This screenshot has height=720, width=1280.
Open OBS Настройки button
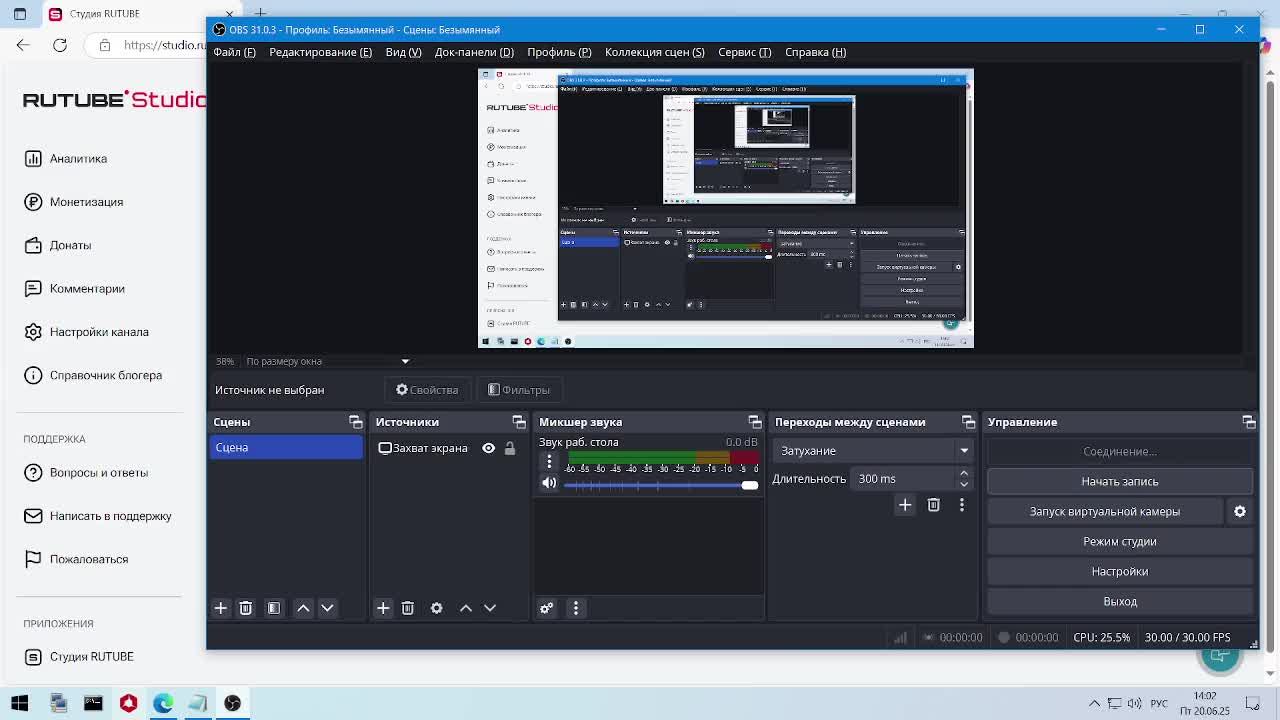[x=1120, y=571]
